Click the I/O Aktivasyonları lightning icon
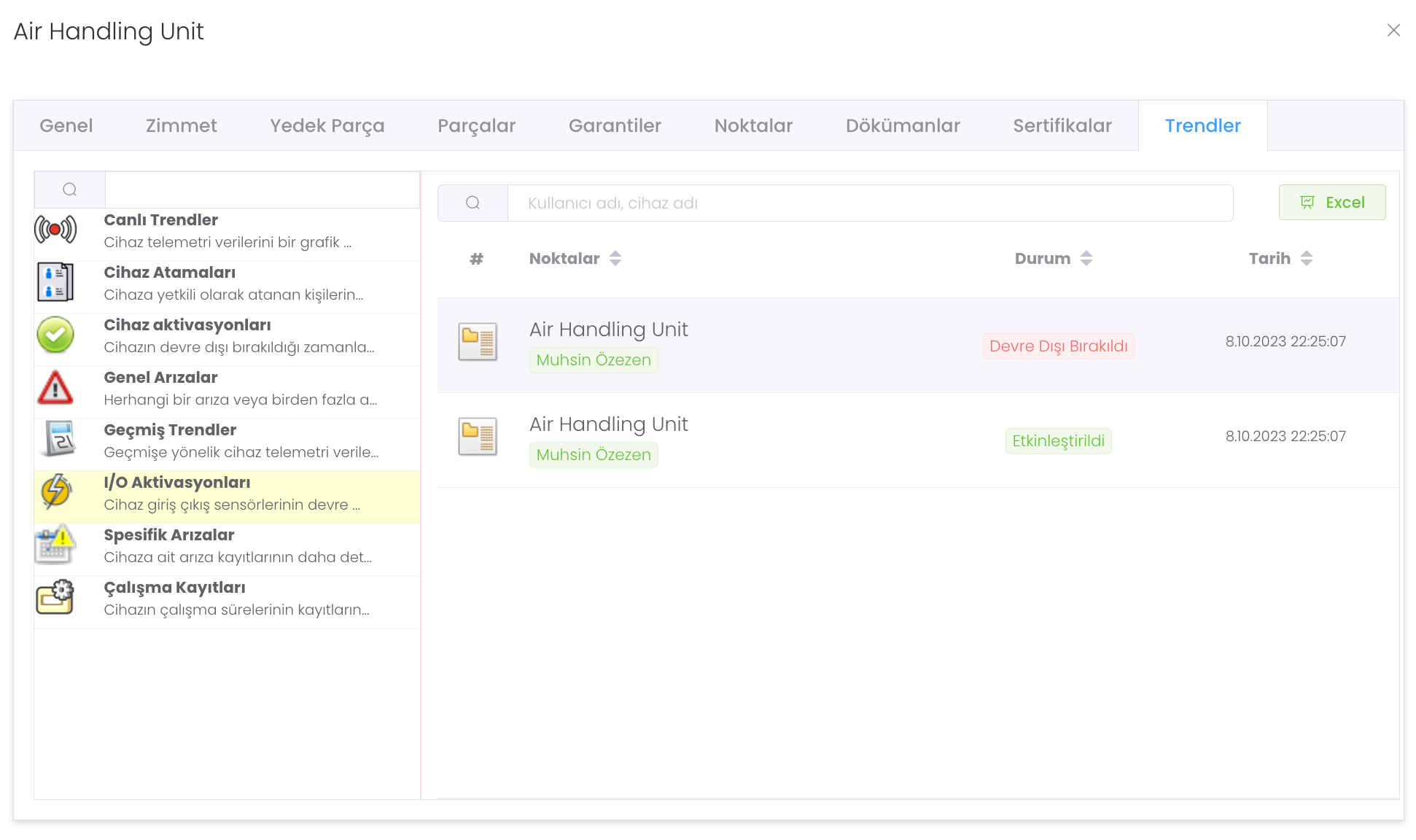1416x840 pixels. coord(55,491)
